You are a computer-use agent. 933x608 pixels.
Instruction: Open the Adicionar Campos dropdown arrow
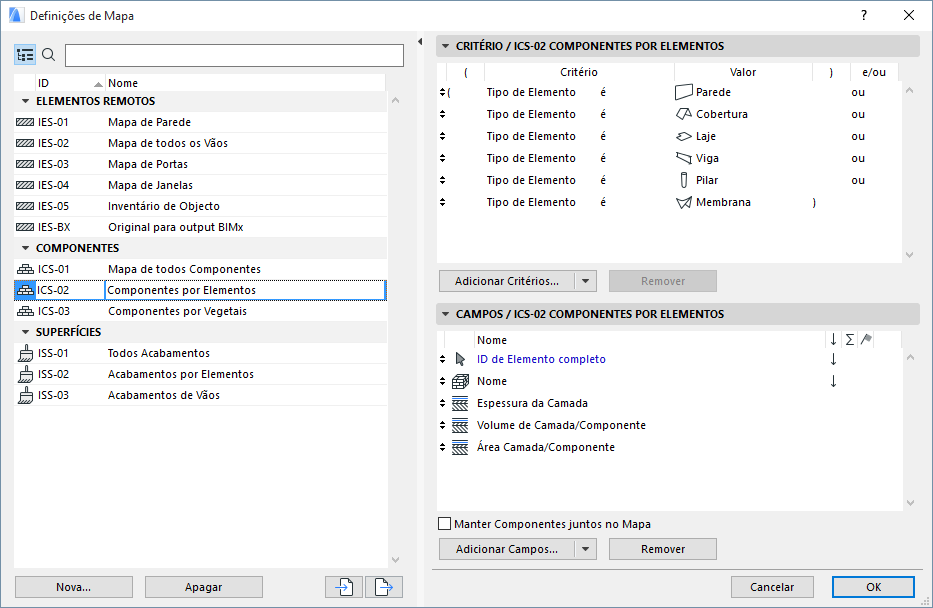point(587,549)
